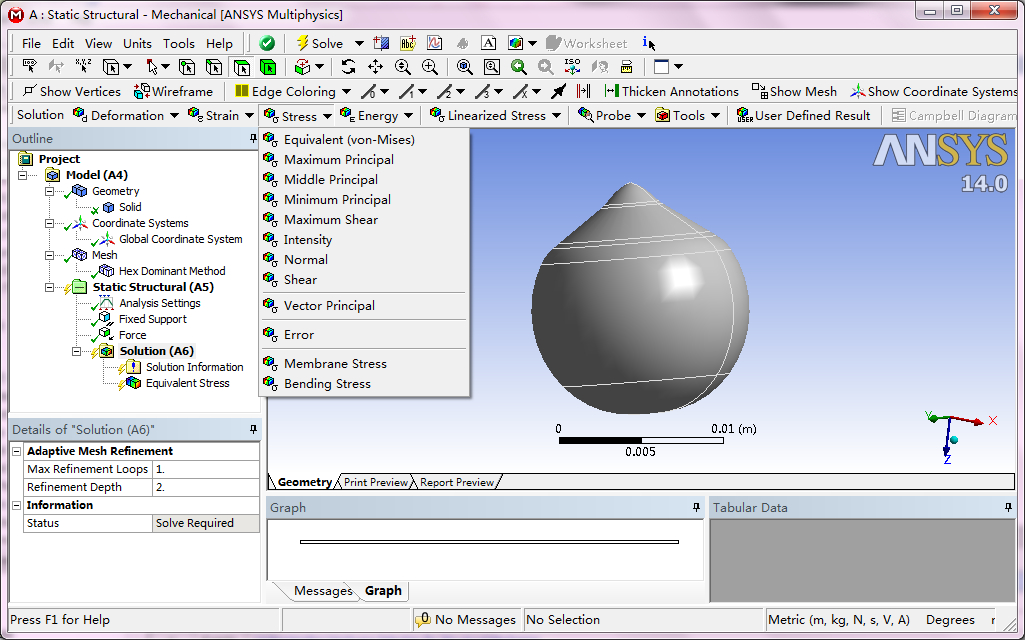Click the New Chart and Table icon

pyautogui.click(x=435, y=43)
